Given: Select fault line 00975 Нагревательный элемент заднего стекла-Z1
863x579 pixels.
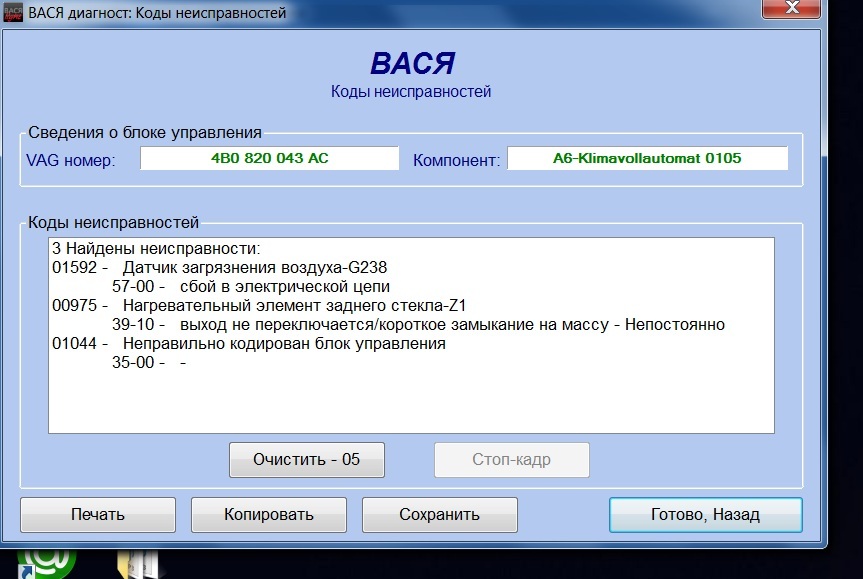Looking at the screenshot, I should click(259, 305).
